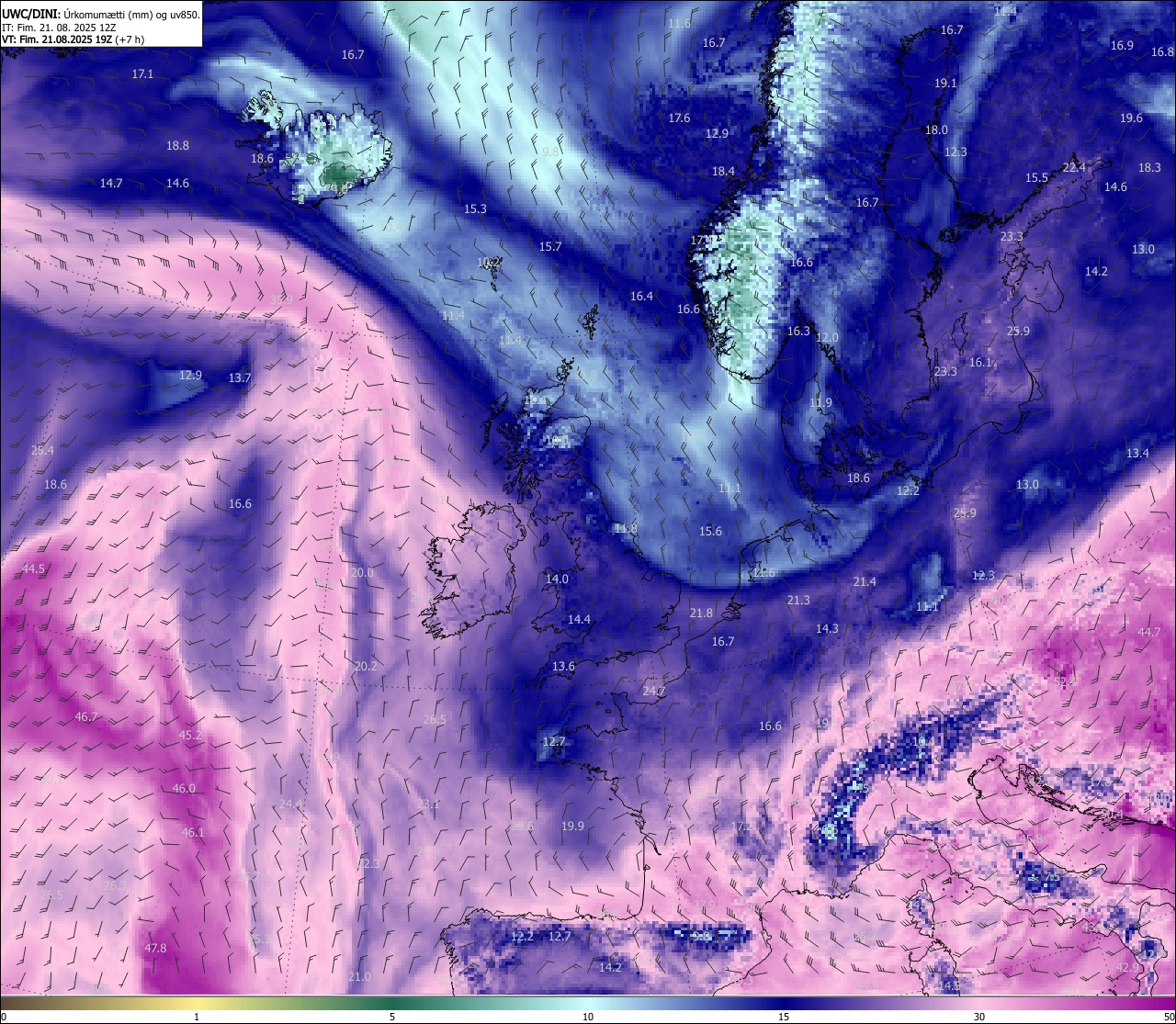Click the 15.5 map value
Image resolution: width=1176 pixels, height=1024 pixels.
tap(1036, 177)
